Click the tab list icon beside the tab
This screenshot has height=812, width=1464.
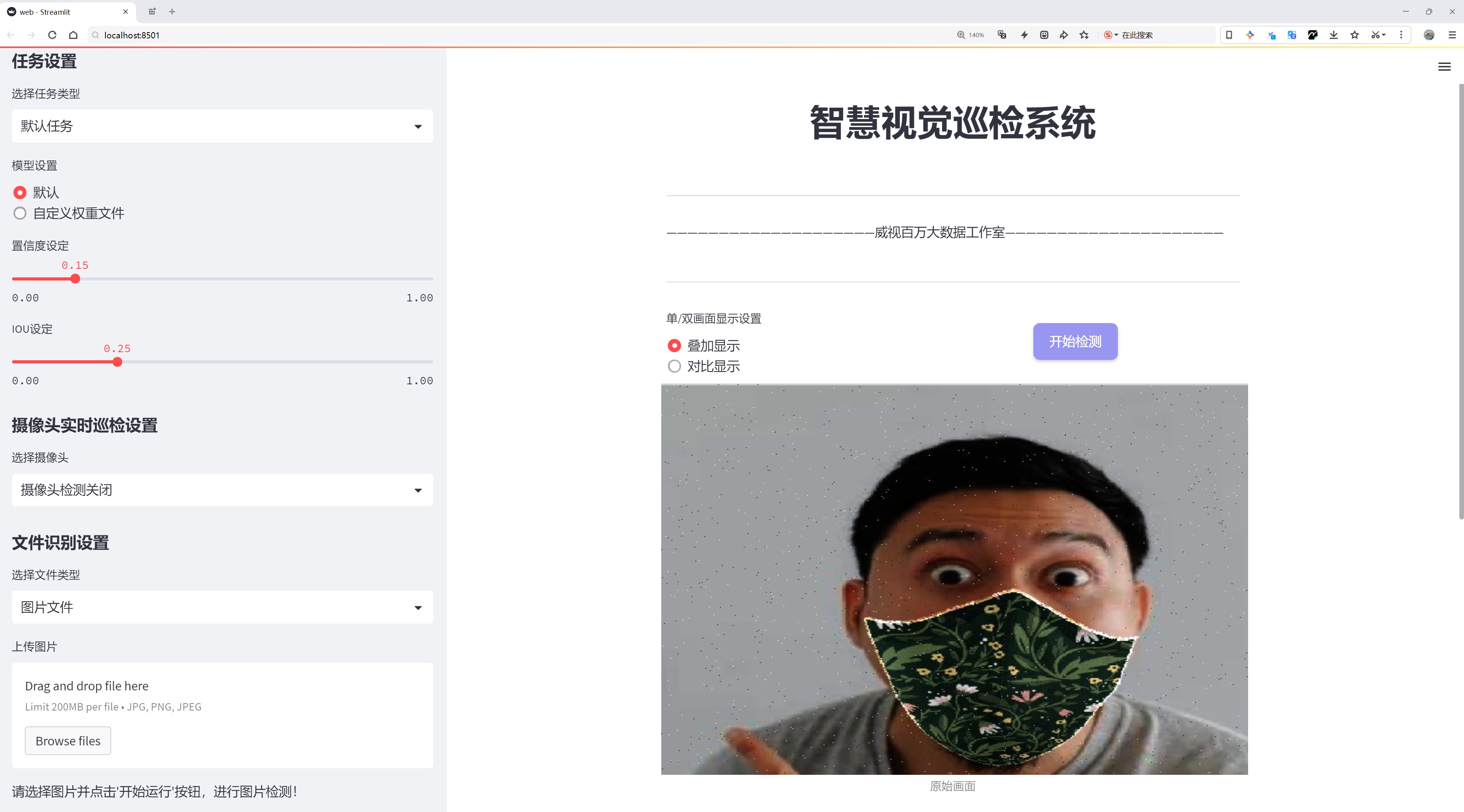pos(152,11)
